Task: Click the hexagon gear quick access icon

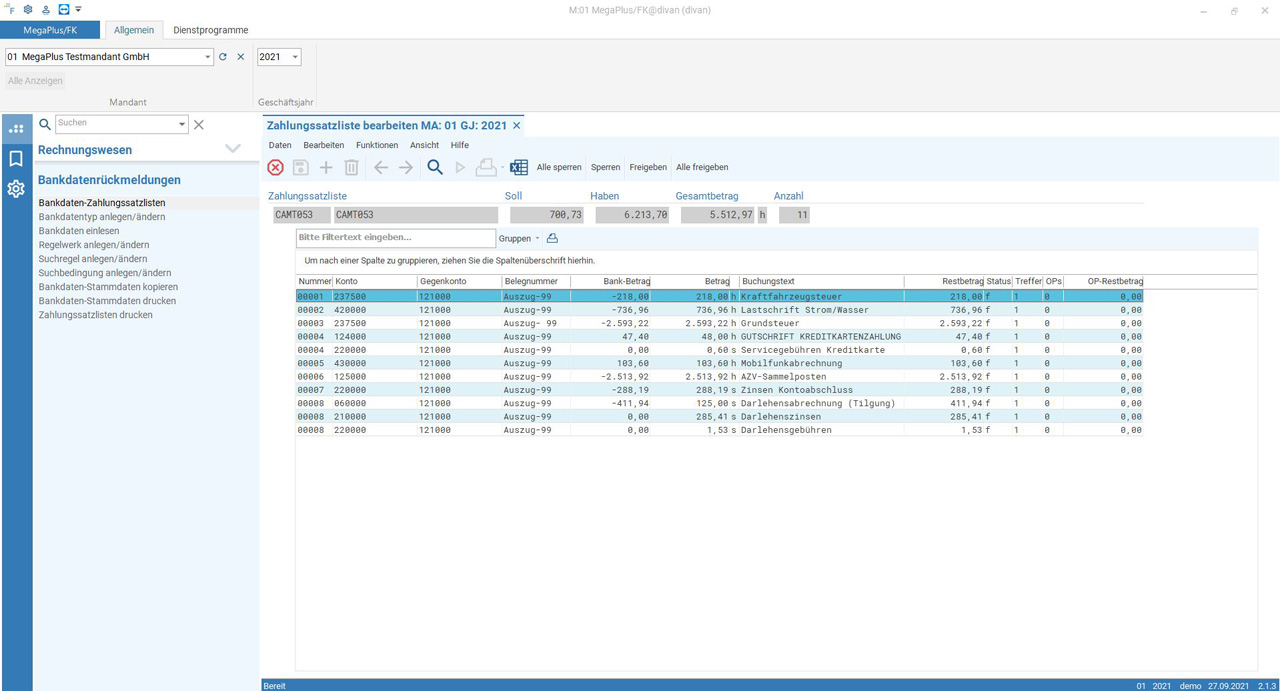Action: 28,9
